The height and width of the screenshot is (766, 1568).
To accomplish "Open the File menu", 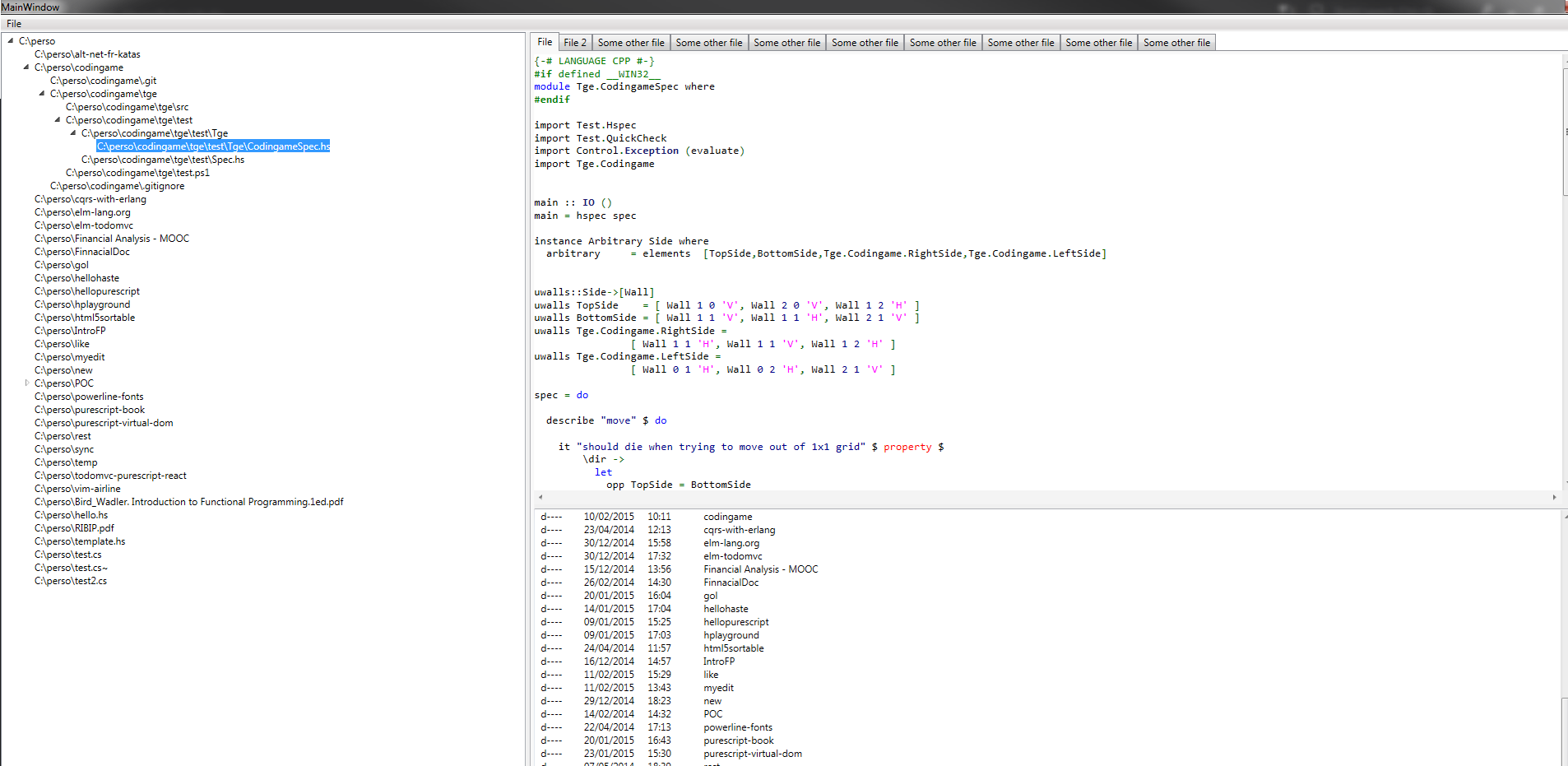I will click(14, 24).
